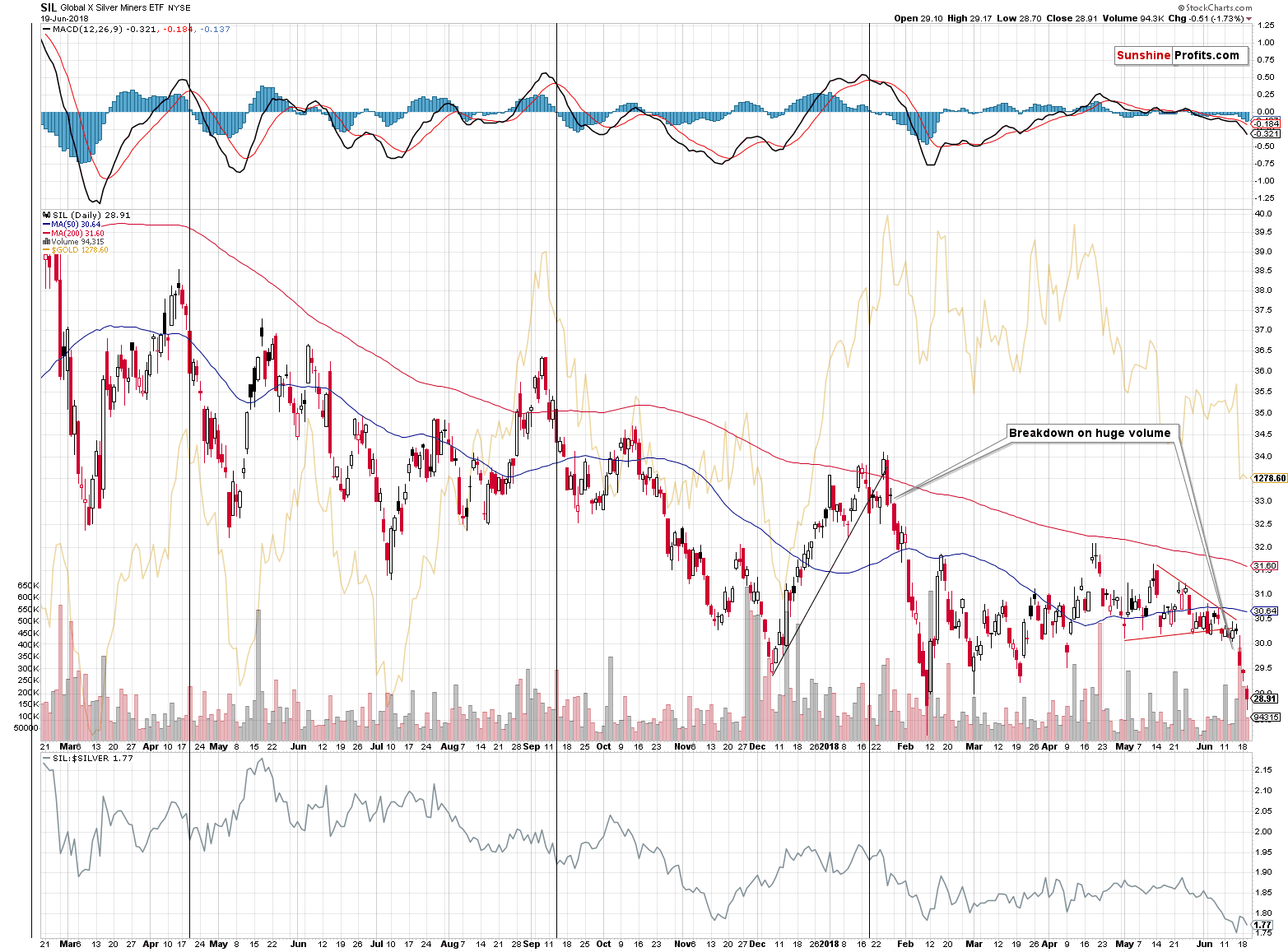Click the 1.77 ratio tag on right axis
The height and width of the screenshot is (952, 1288).
pos(1262,925)
